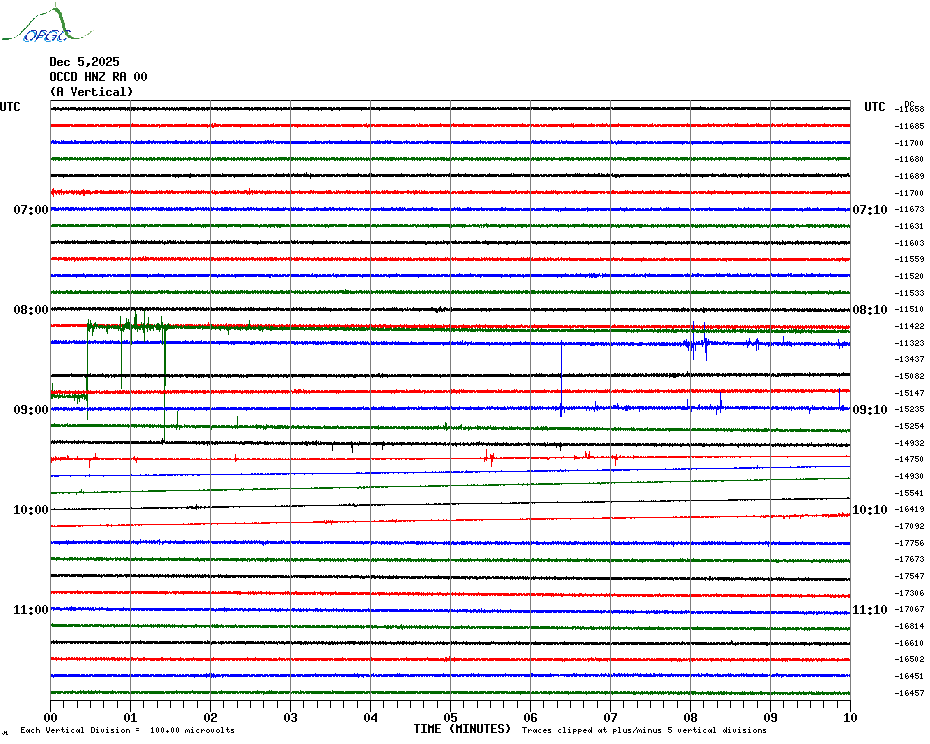Viewport: 930px width, 744px height.
Task: Click the 'Traces clipped' footer note
Action: point(644,730)
